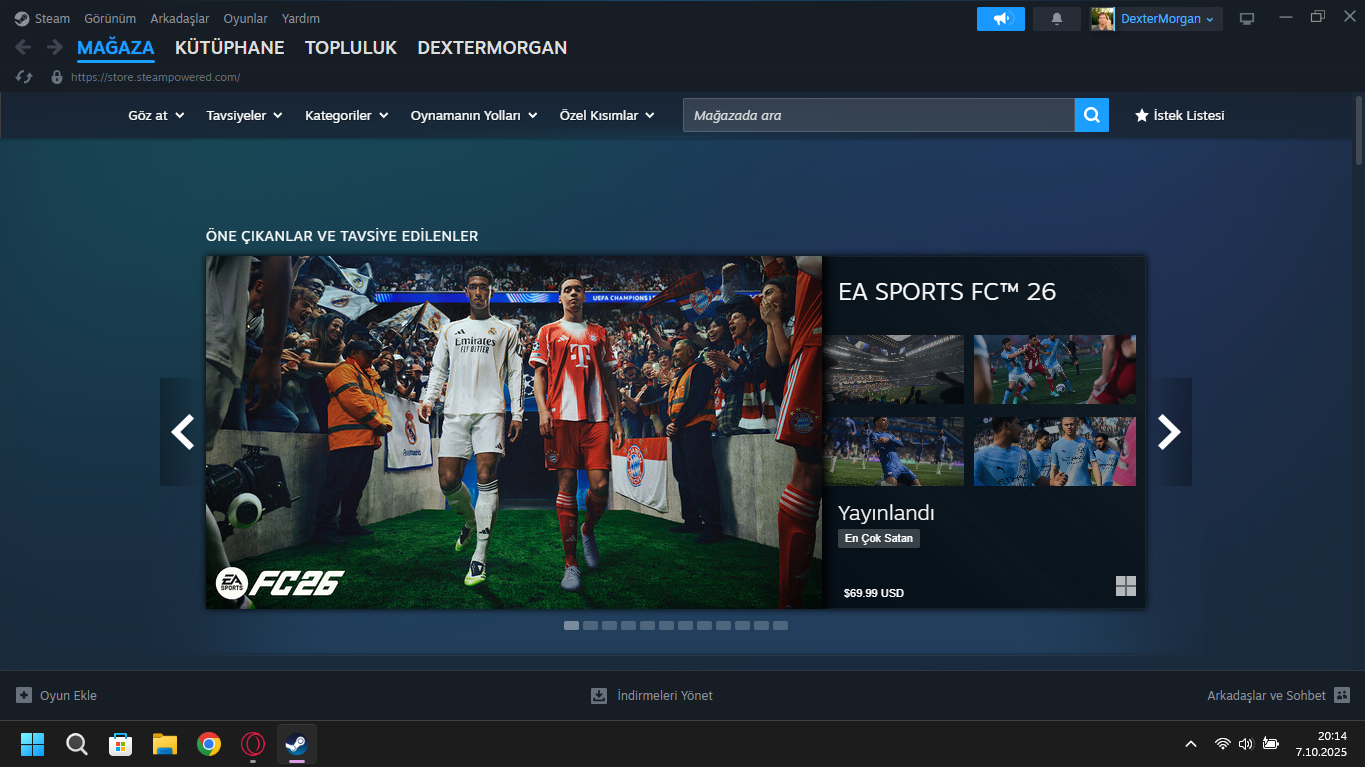Expand the Özel Kısımlar dropdown

click(x=607, y=115)
